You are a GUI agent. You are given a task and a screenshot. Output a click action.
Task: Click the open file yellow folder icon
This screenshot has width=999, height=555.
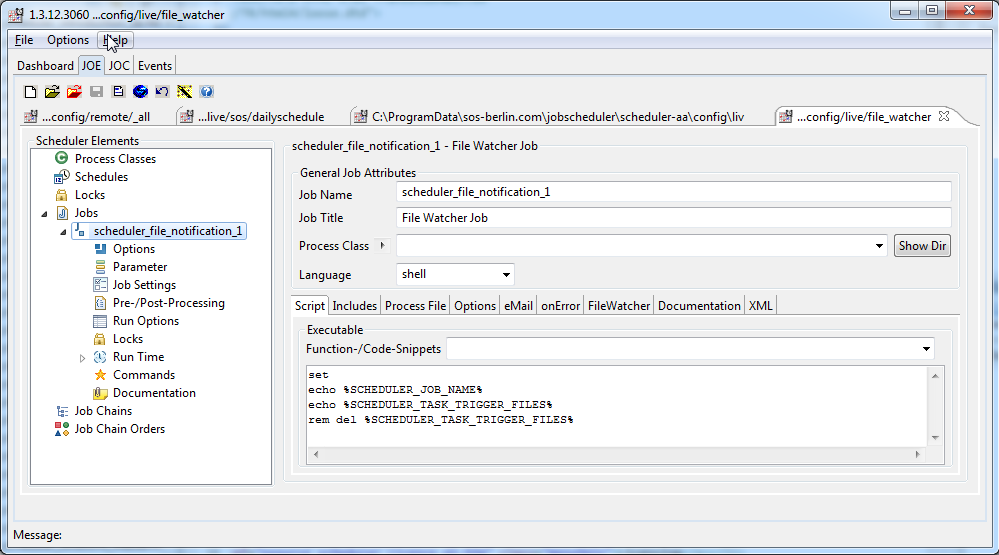pyautogui.click(x=52, y=92)
